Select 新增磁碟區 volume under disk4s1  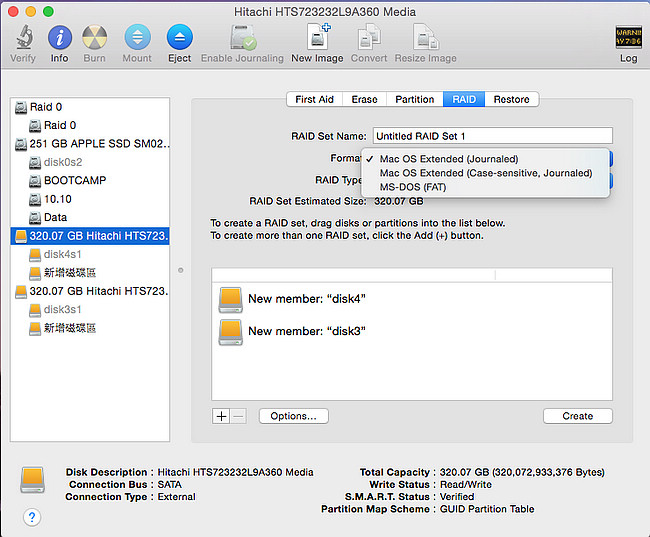point(90,272)
